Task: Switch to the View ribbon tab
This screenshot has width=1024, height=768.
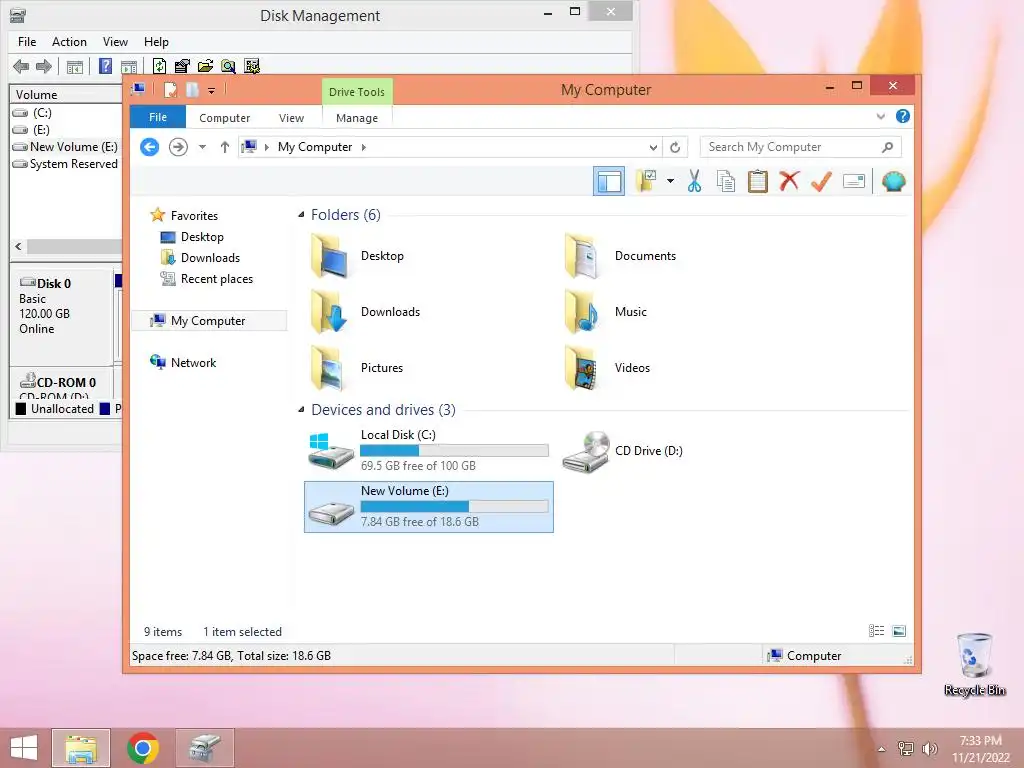Action: 291,118
